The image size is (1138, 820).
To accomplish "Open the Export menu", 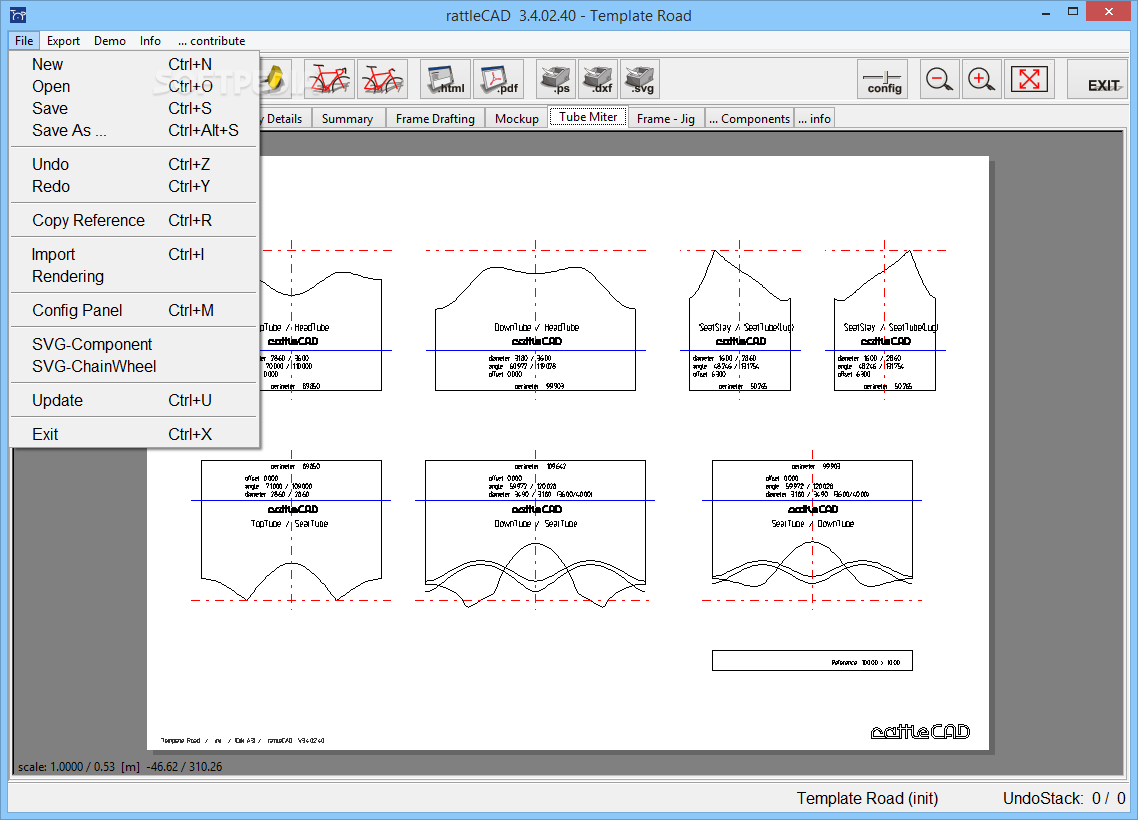I will coord(63,41).
